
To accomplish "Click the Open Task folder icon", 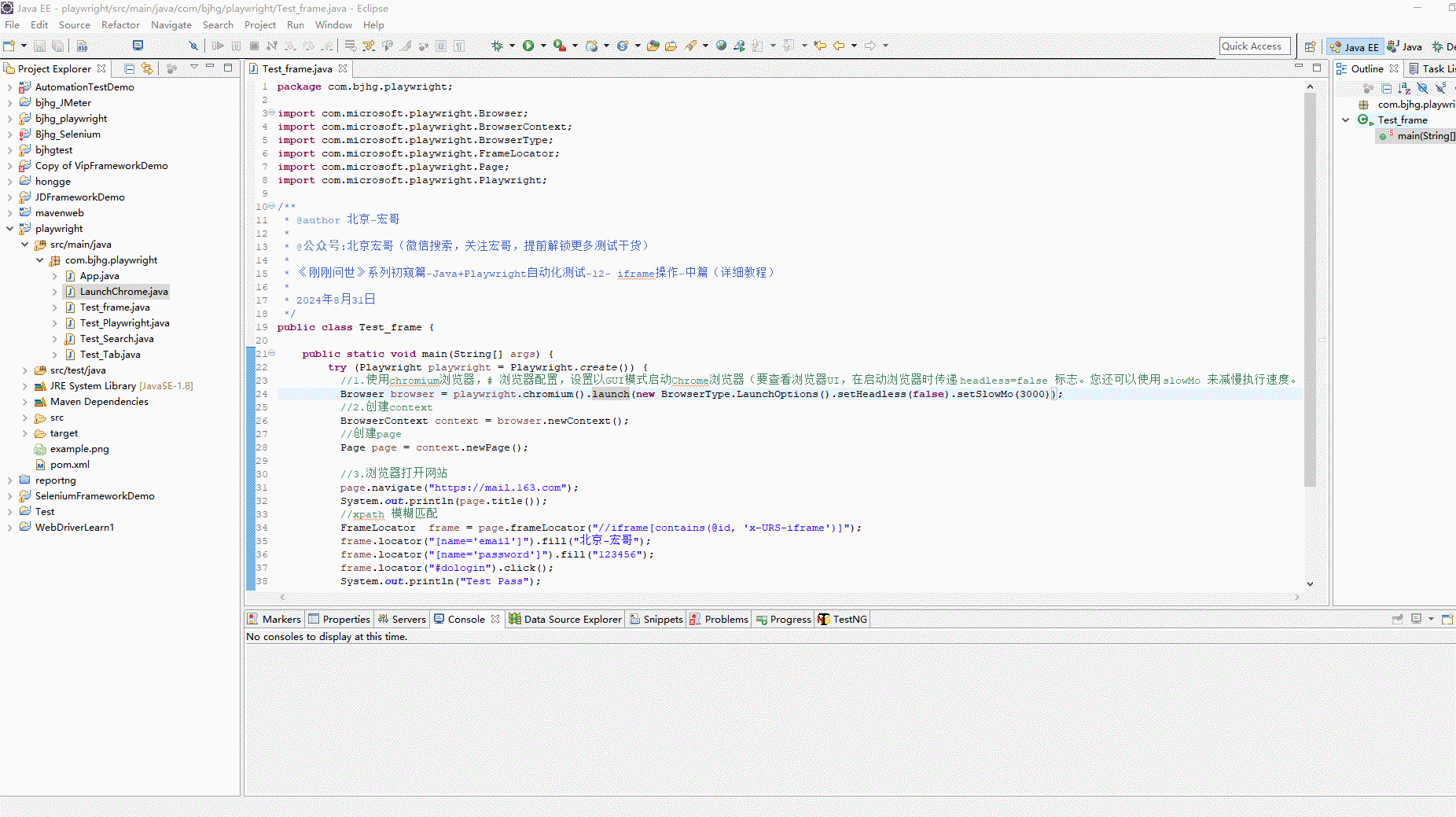I will pos(671,46).
